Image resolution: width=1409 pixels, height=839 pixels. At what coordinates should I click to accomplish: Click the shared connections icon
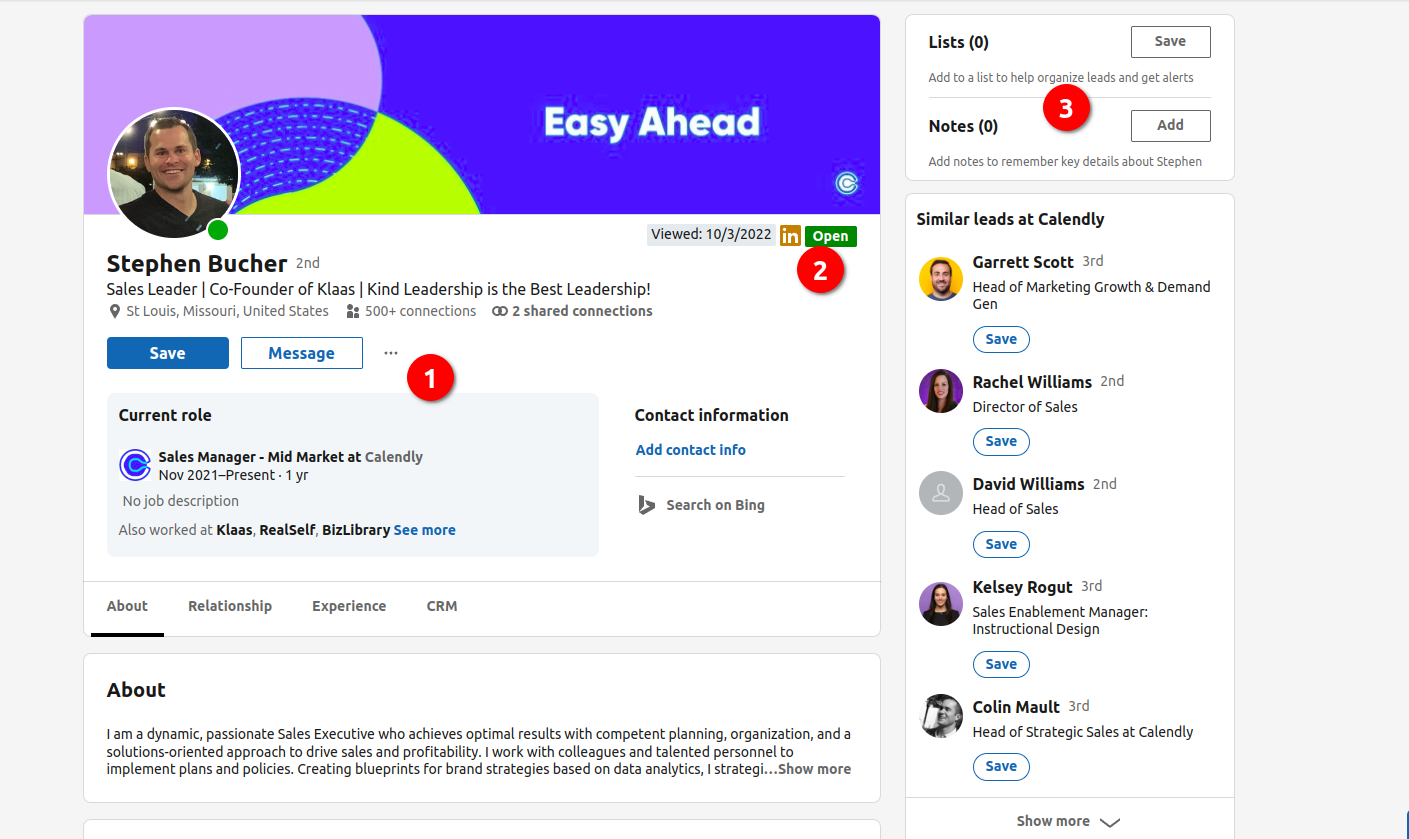pyautogui.click(x=500, y=311)
